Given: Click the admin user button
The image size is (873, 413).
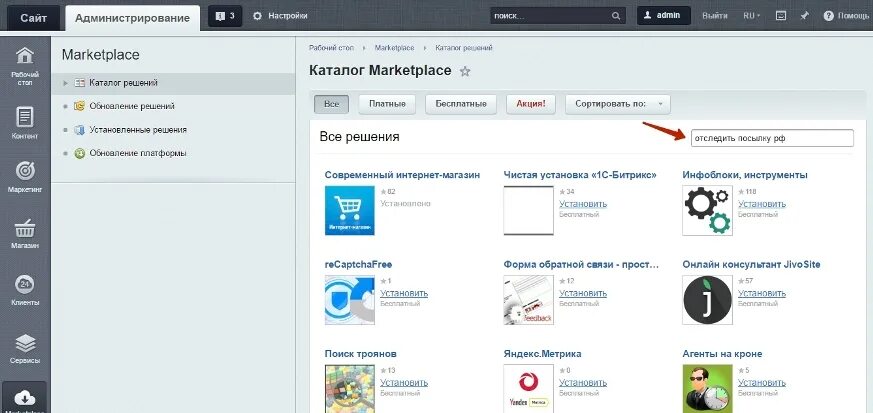Looking at the screenshot, I should click(664, 16).
